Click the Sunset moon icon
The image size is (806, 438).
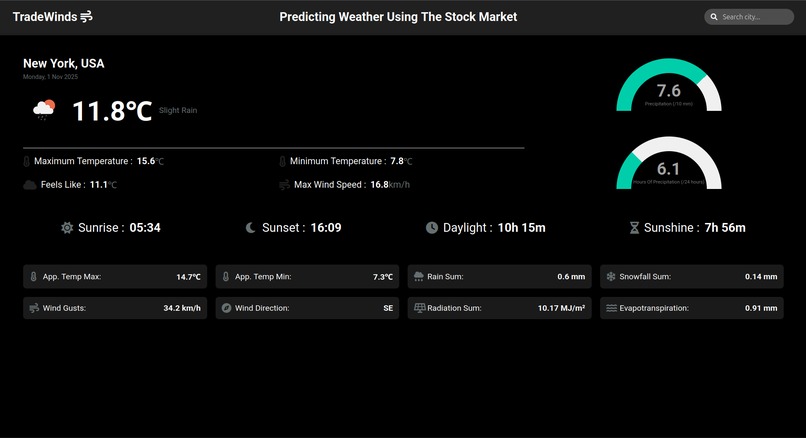coord(250,228)
